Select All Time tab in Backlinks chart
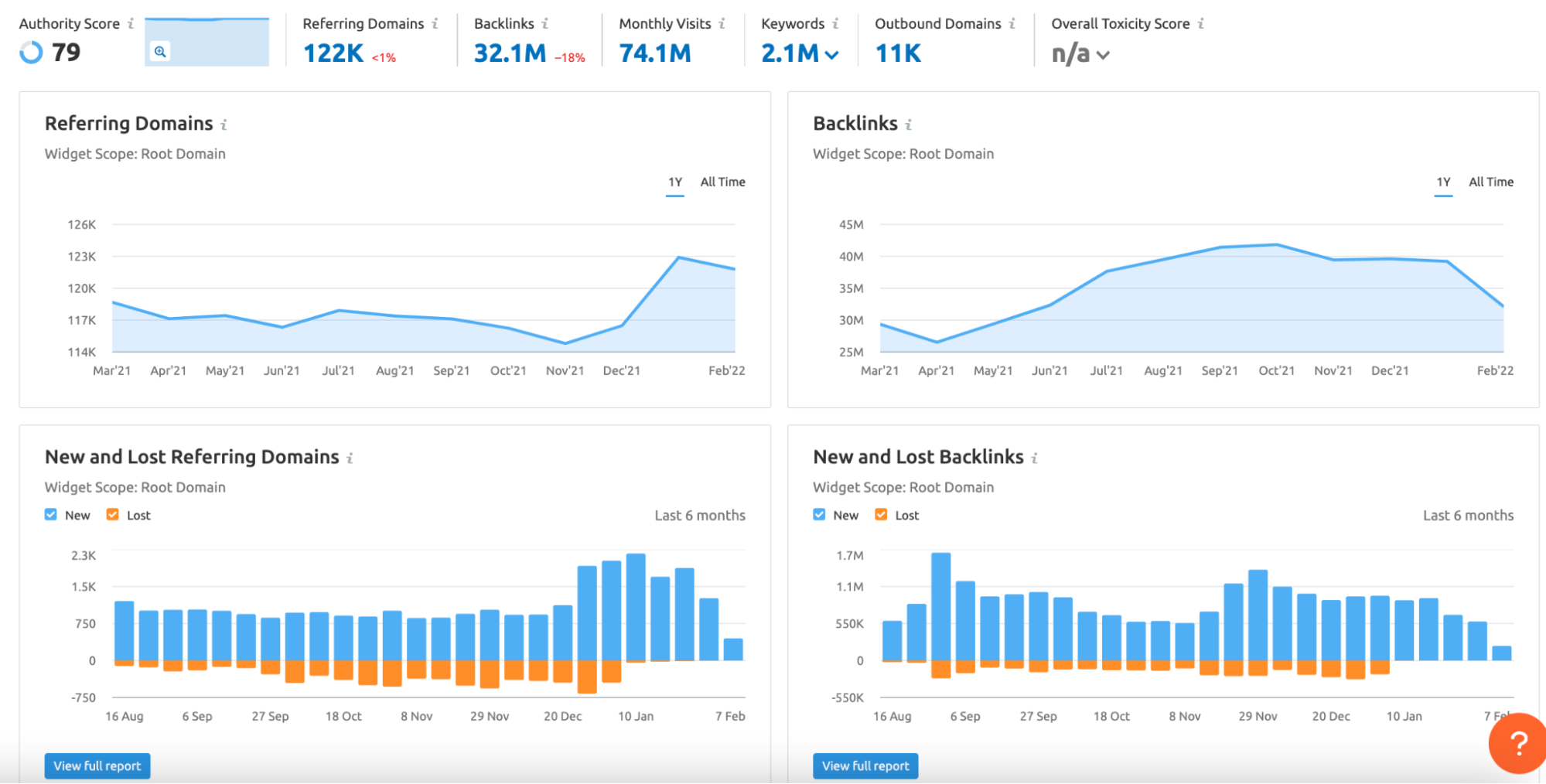Image resolution: width=1546 pixels, height=784 pixels. coord(1491,182)
